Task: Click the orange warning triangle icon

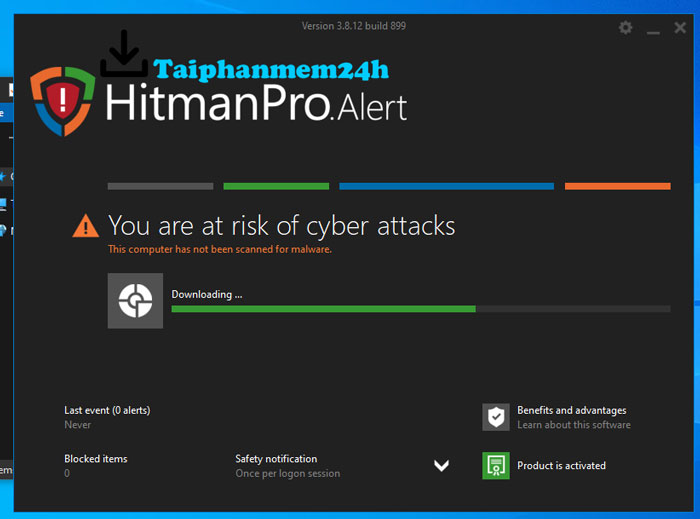Action: point(86,226)
